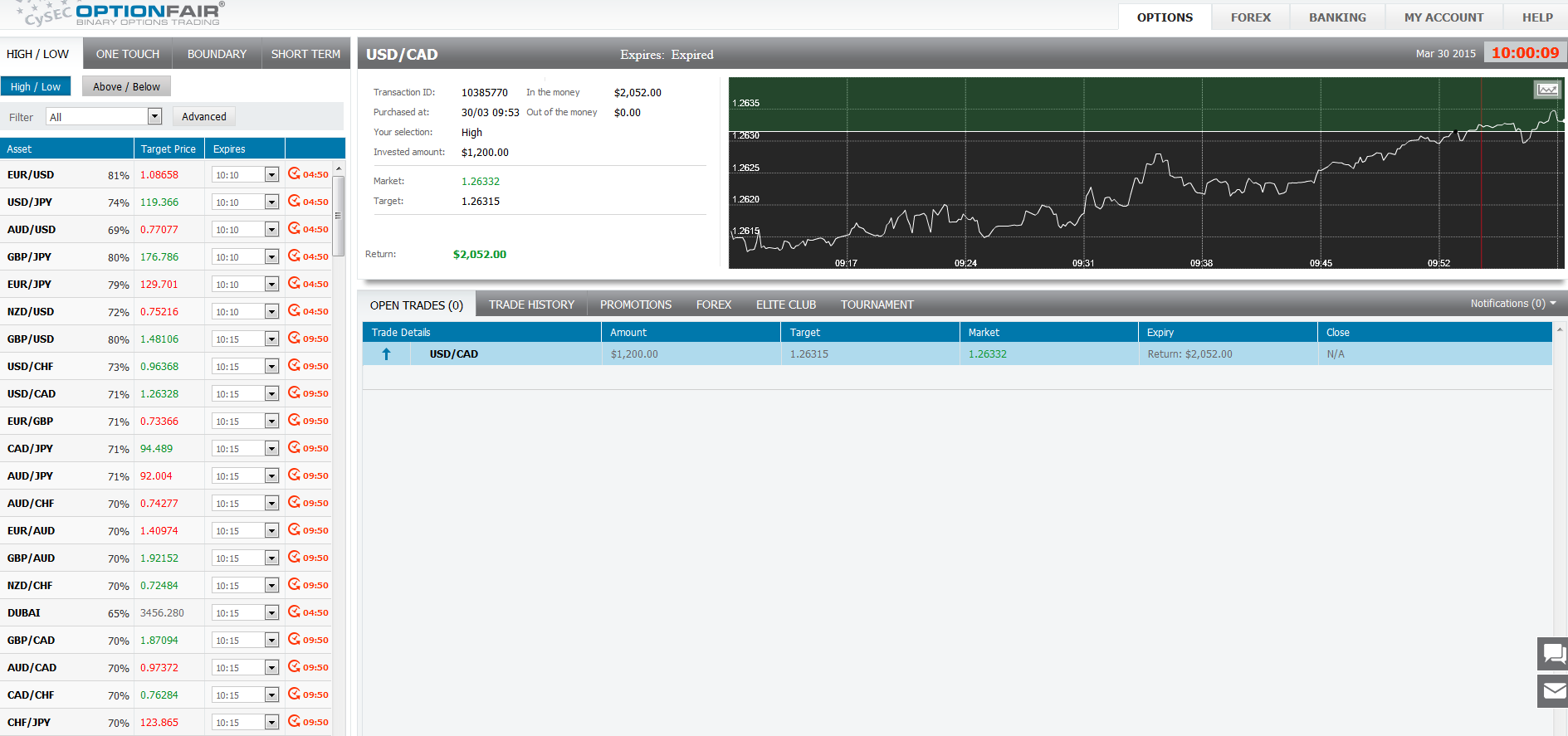Open the ELITE CLUB tab

click(786, 305)
